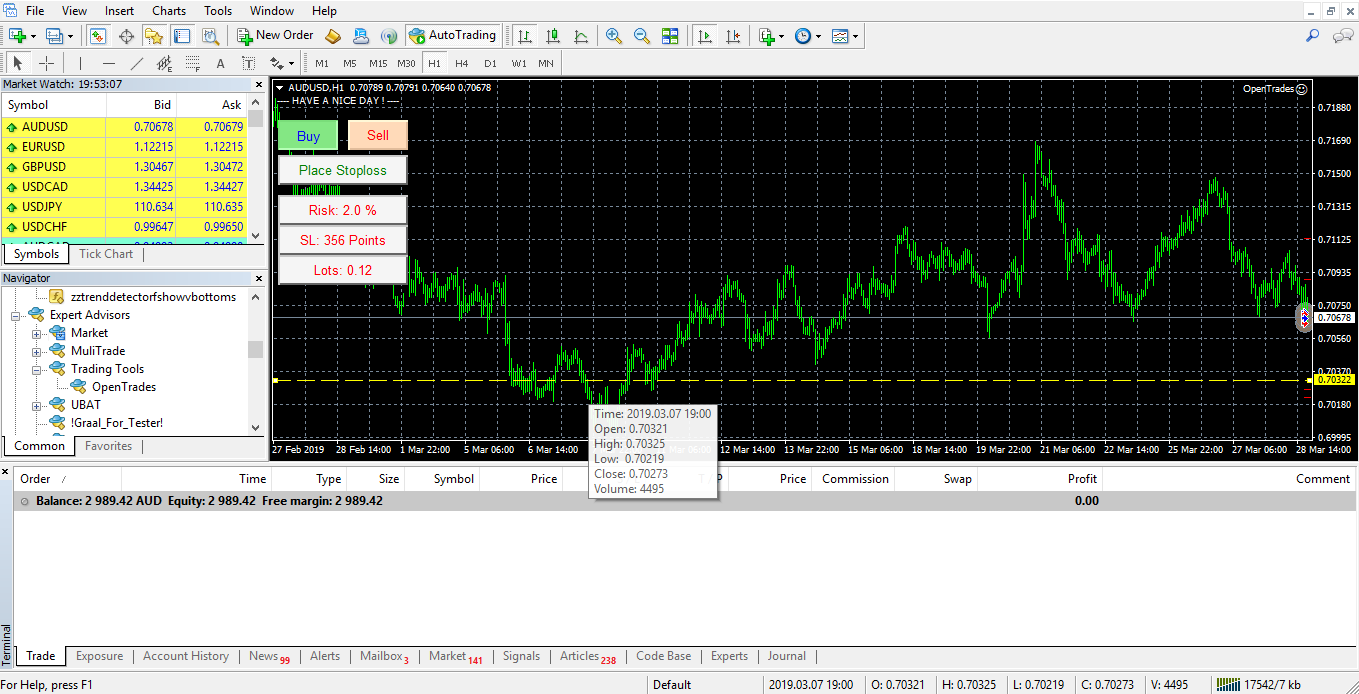The image size is (1359, 694).
Task: Switch to H1 timeframe
Action: coord(434,63)
